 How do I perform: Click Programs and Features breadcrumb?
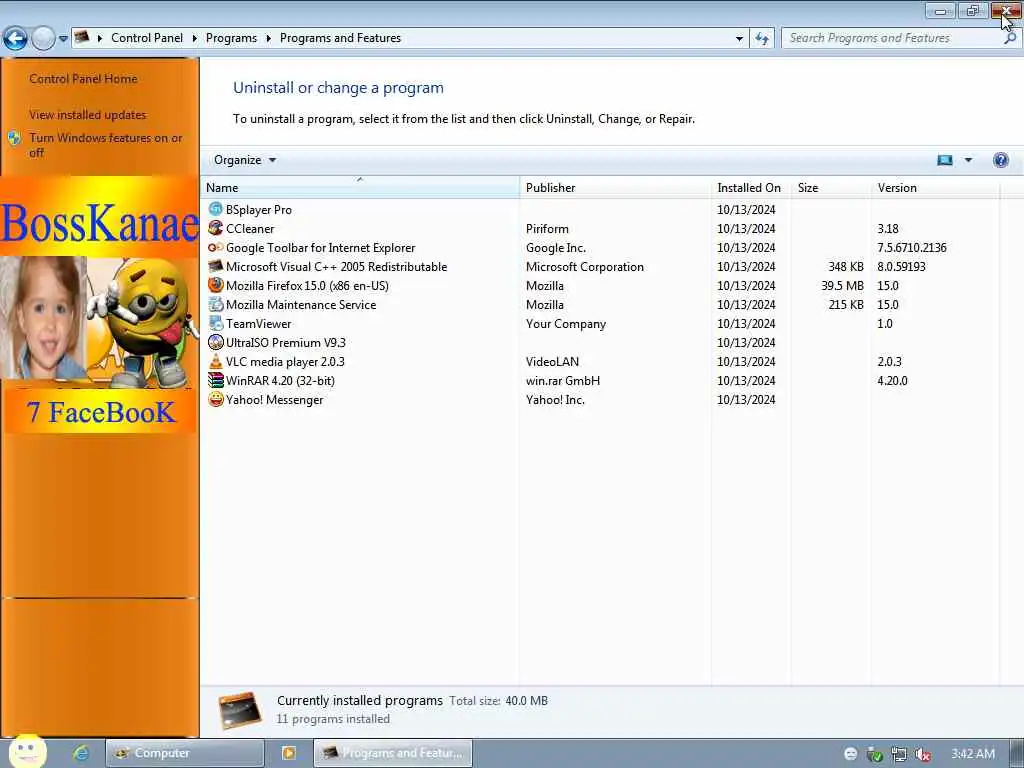340,38
